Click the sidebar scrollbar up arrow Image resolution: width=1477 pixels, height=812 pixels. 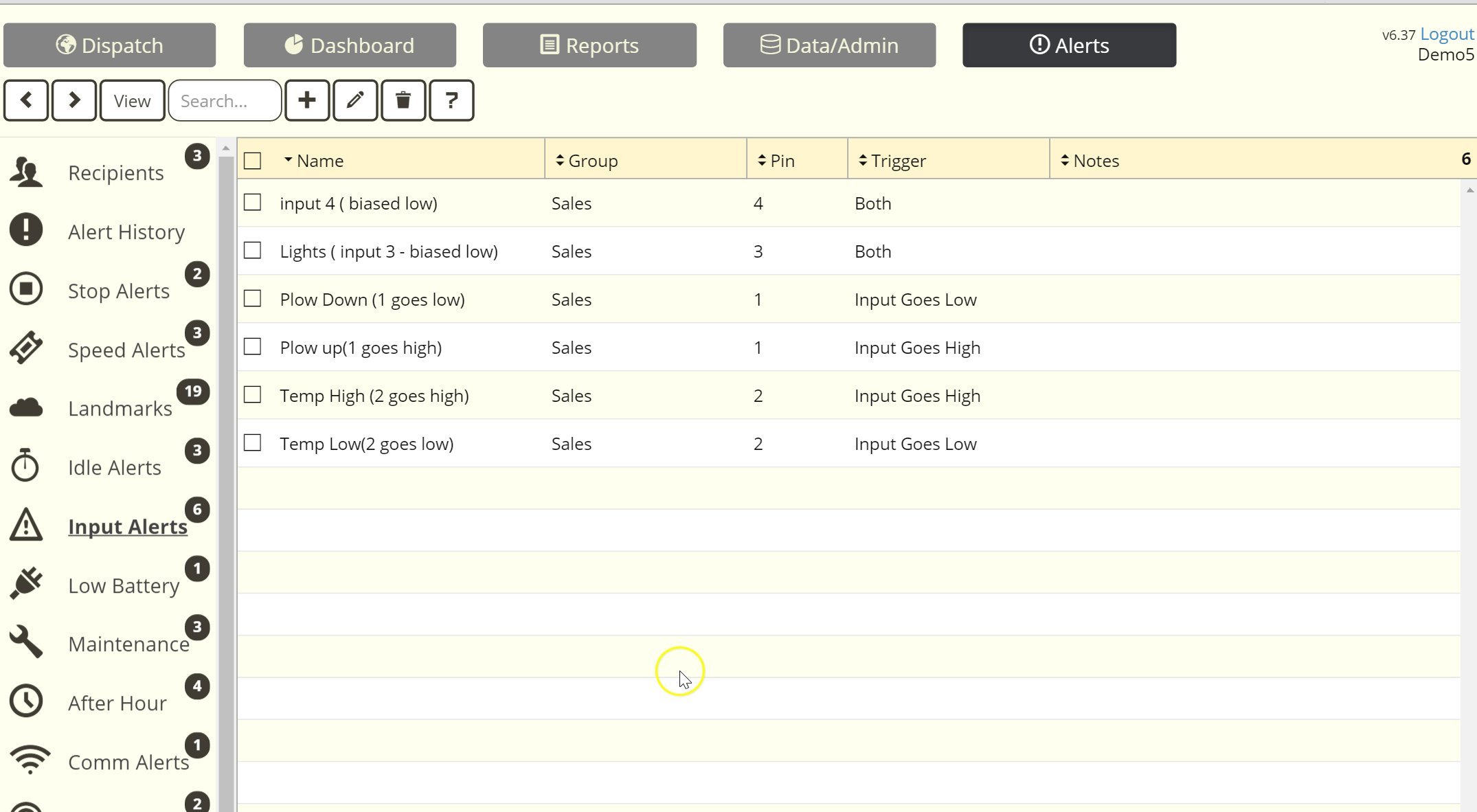pos(226,148)
